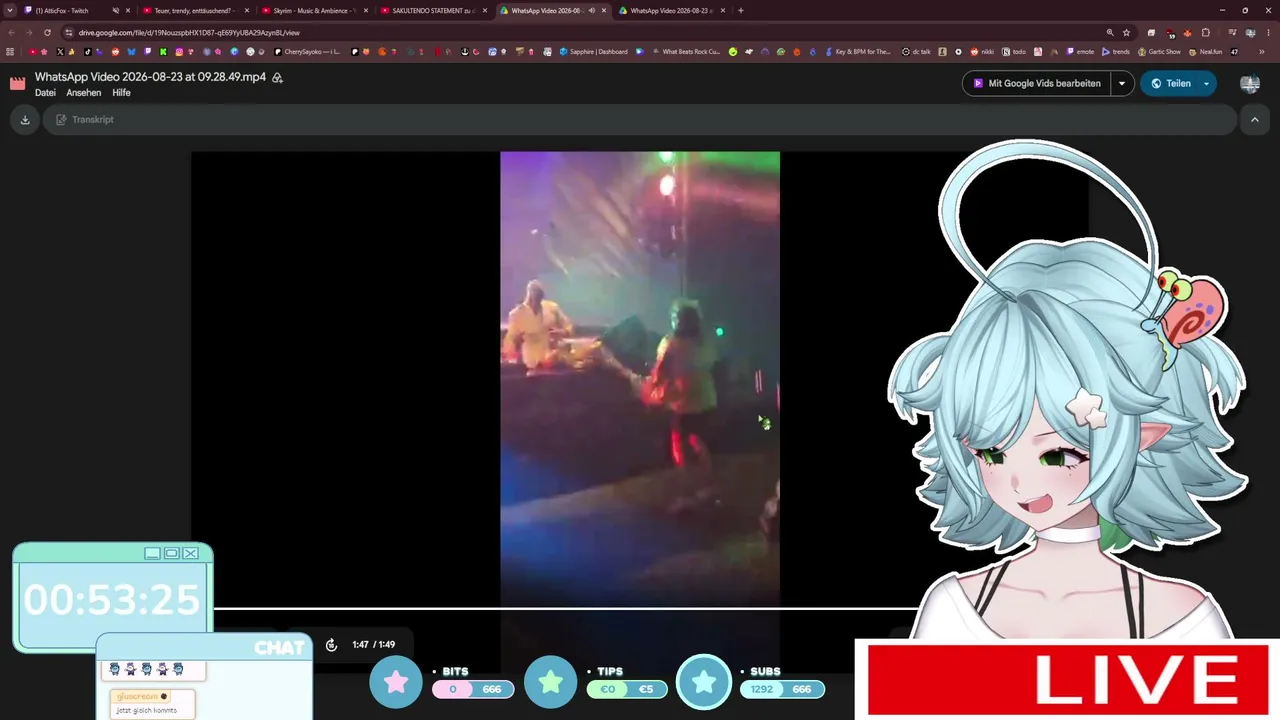Open the Instagram bookmark icon
The height and width of the screenshot is (720, 1280).
(x=179, y=52)
